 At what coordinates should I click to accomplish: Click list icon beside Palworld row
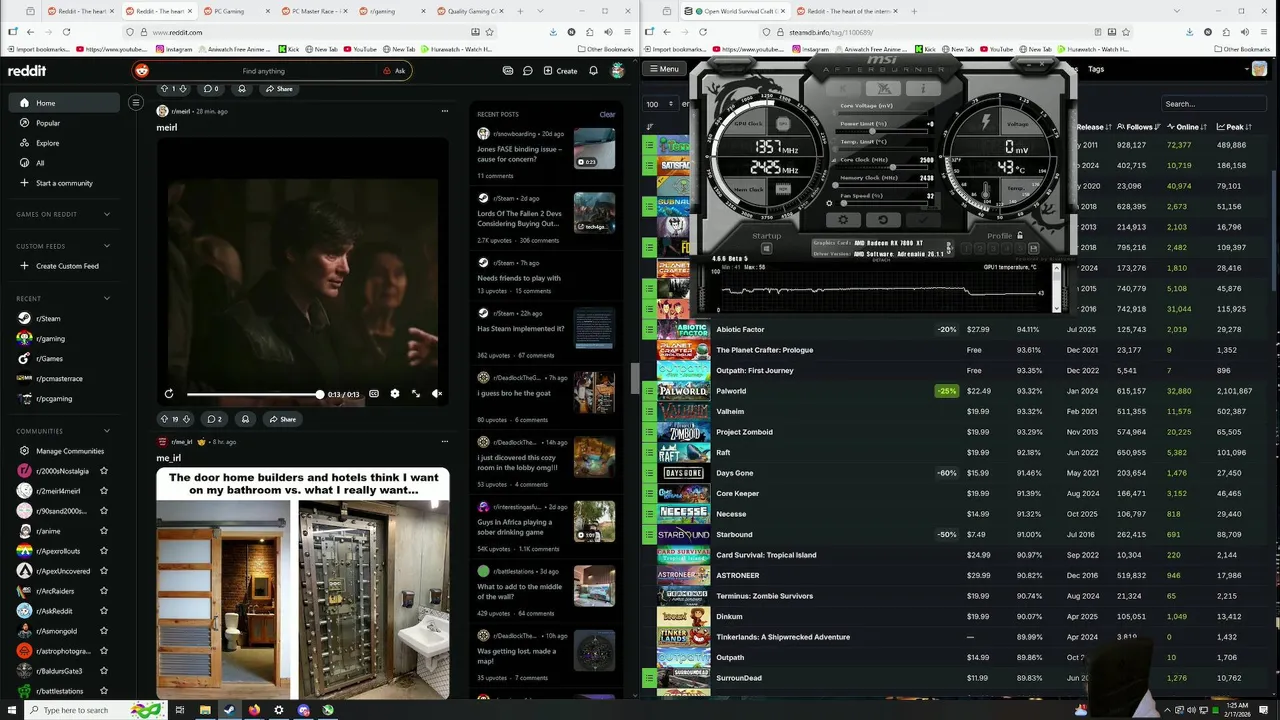(x=649, y=391)
